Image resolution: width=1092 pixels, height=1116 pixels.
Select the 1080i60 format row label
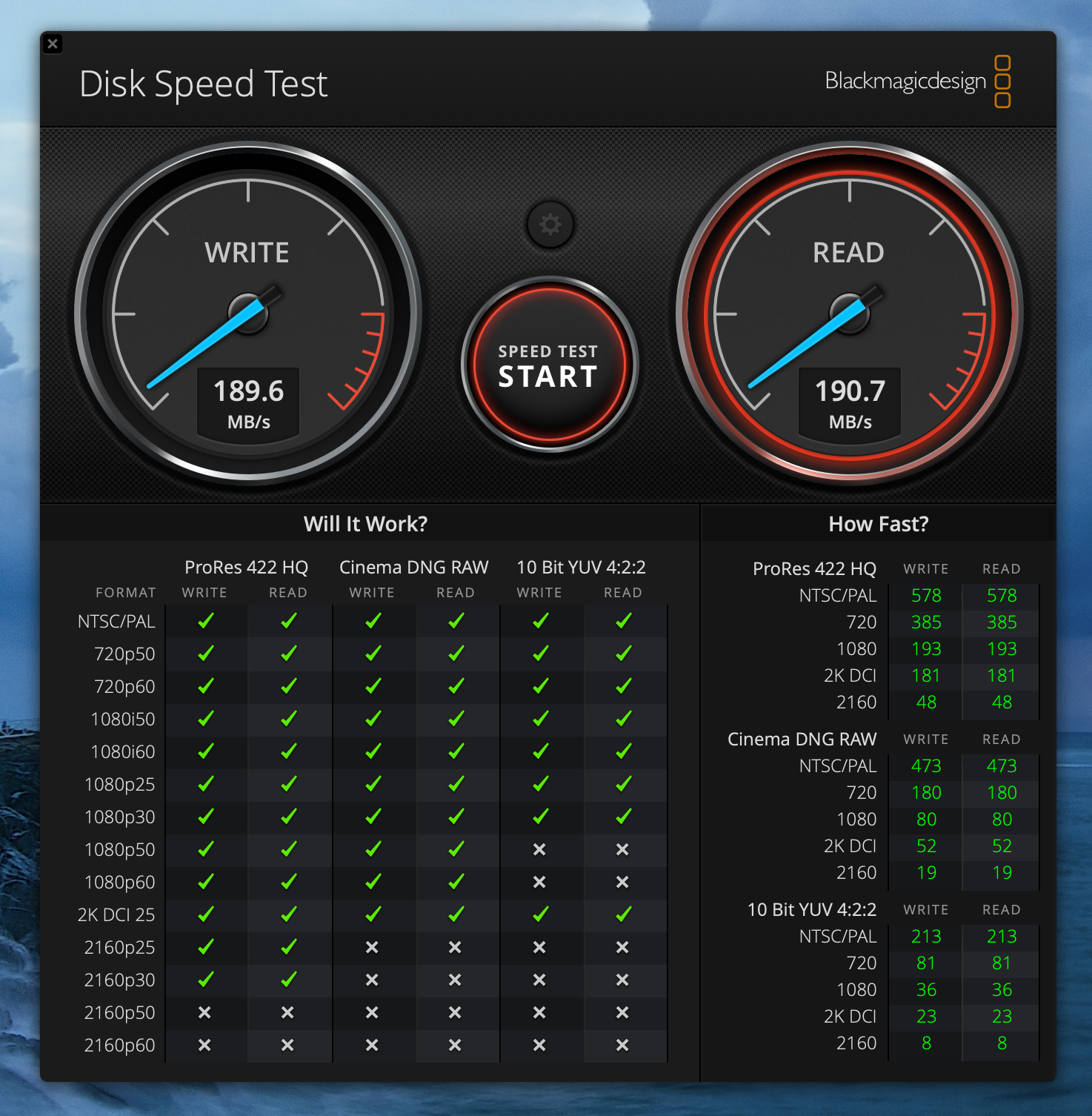pos(123,751)
